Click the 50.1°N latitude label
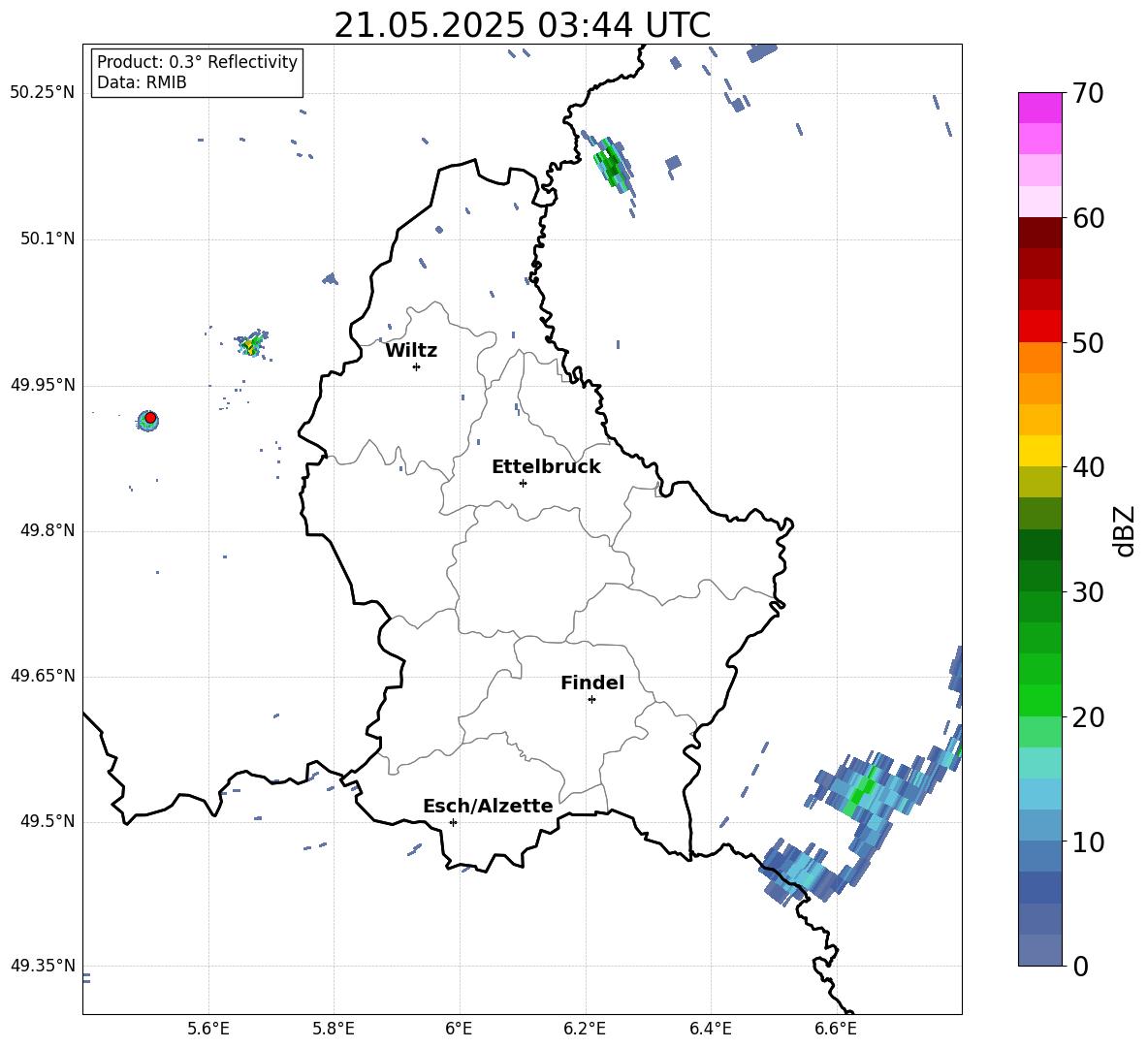 (x=47, y=238)
